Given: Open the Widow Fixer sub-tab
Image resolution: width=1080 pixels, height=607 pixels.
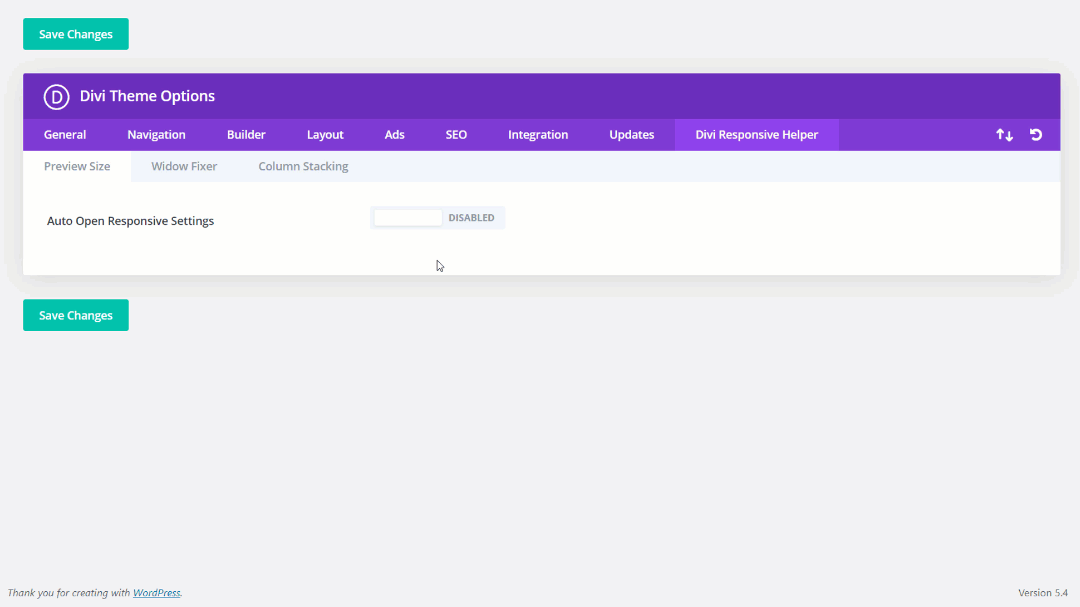Looking at the screenshot, I should 184,166.
